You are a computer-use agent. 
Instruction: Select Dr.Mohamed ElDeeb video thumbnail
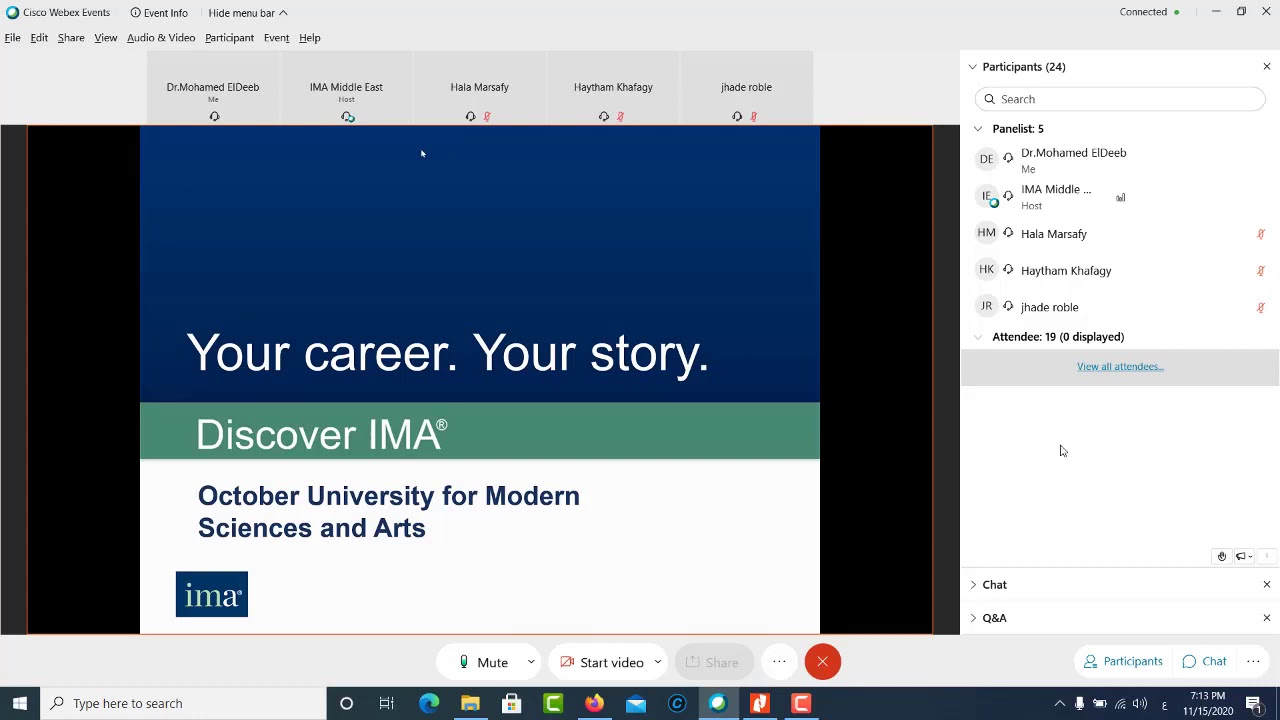coord(213,88)
